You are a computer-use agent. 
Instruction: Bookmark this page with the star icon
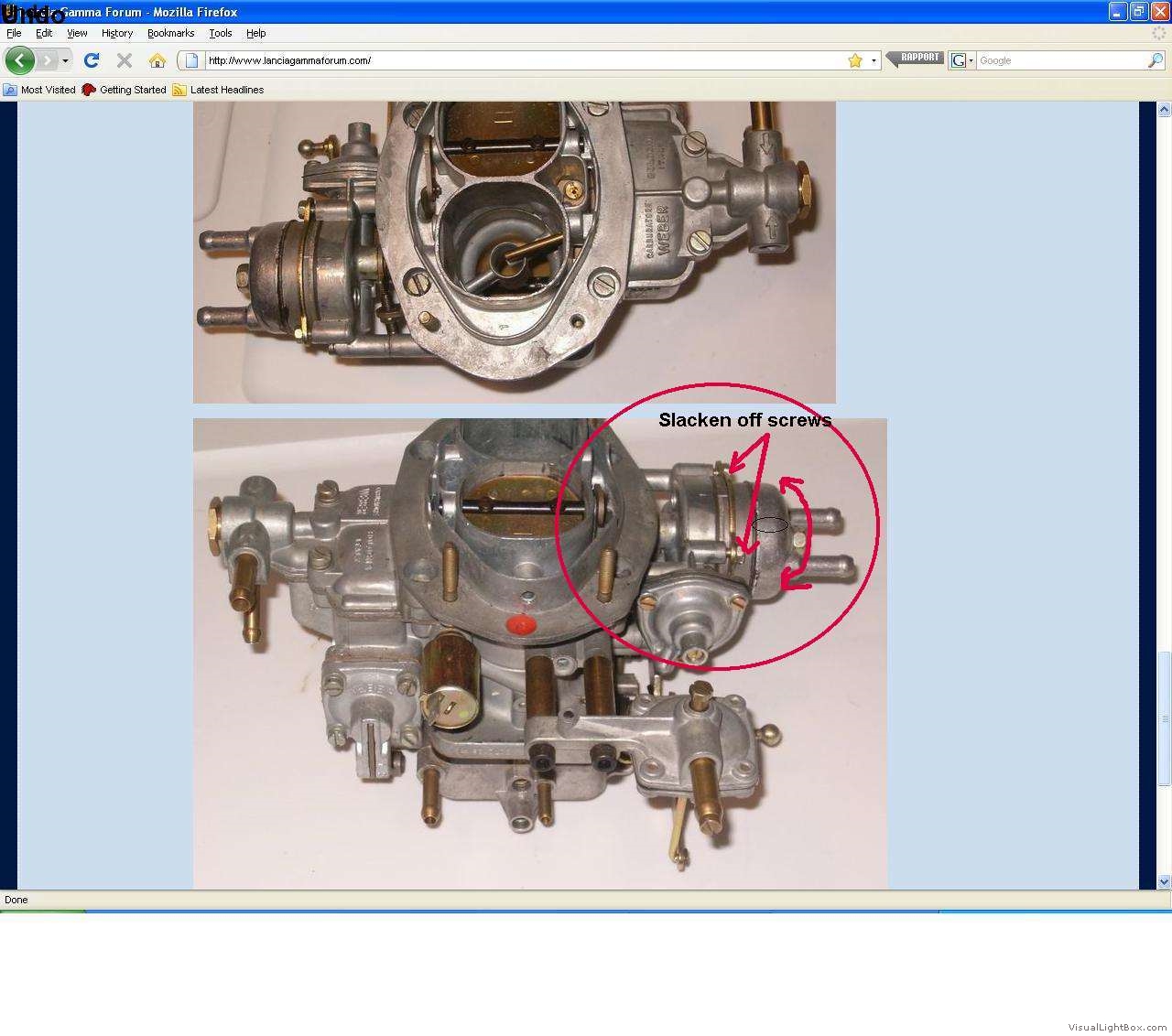[x=855, y=60]
